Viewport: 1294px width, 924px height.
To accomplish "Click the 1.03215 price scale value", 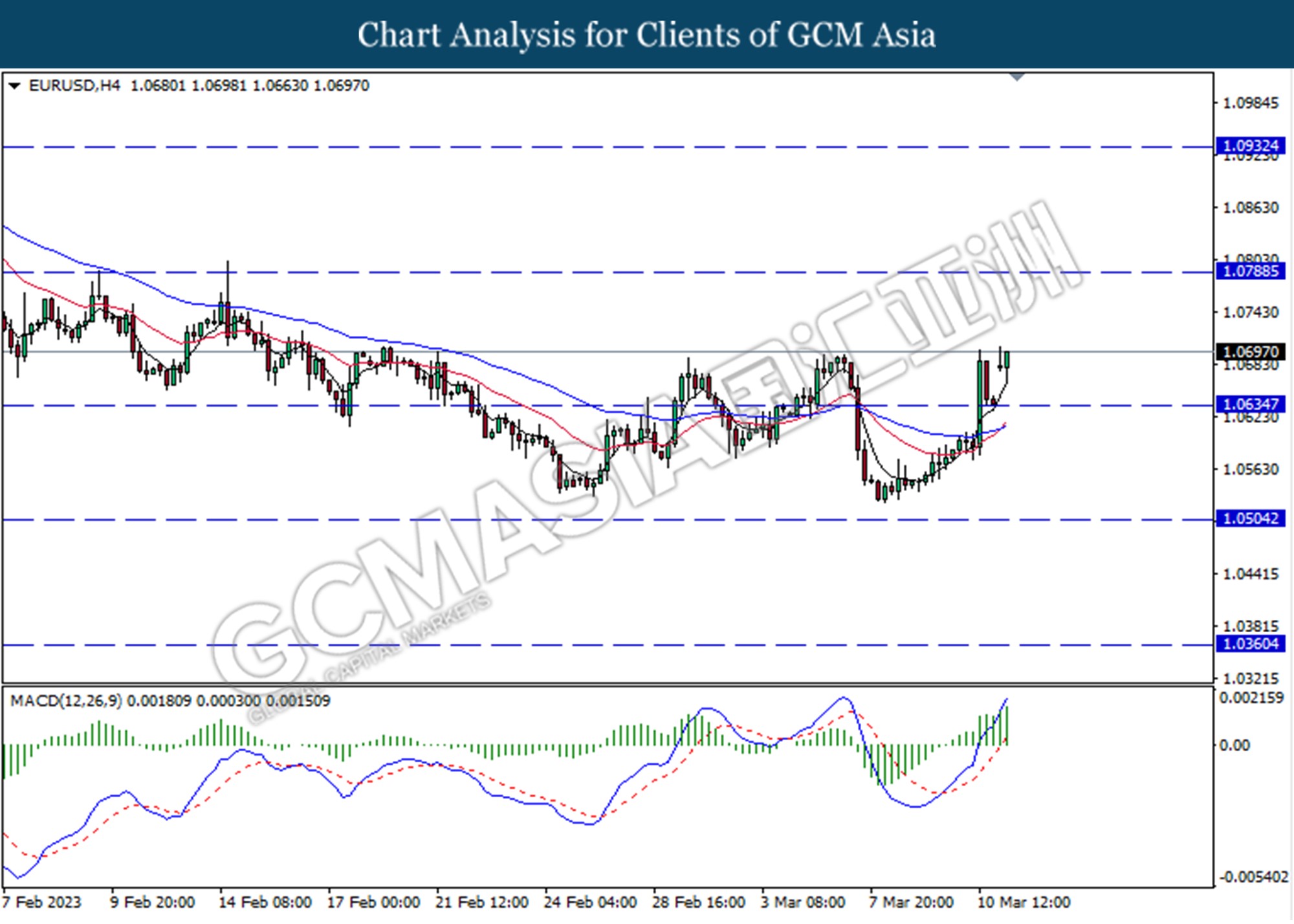I will (x=1251, y=679).
